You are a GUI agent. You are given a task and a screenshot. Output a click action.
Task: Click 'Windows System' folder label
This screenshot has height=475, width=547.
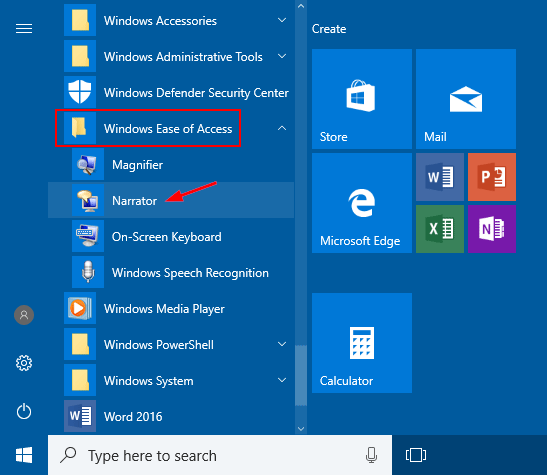[149, 381]
